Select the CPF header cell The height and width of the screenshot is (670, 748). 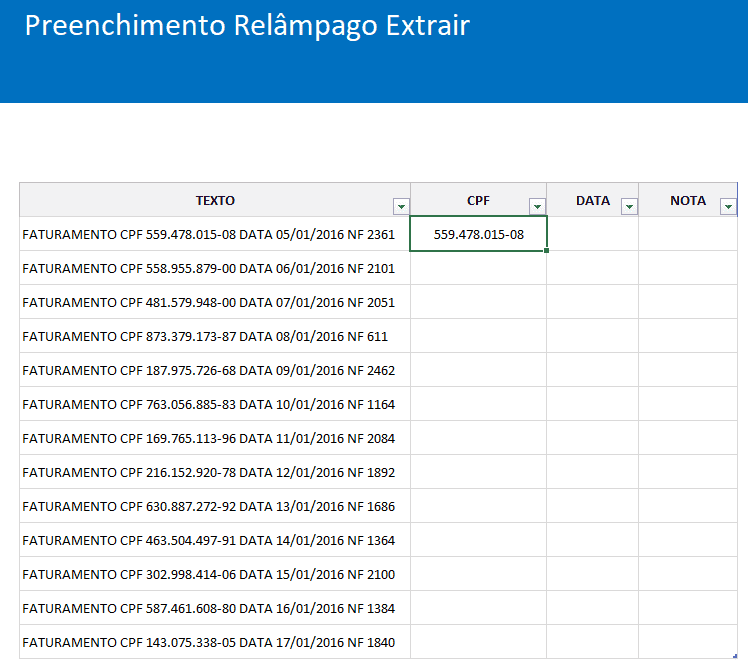[x=478, y=200]
